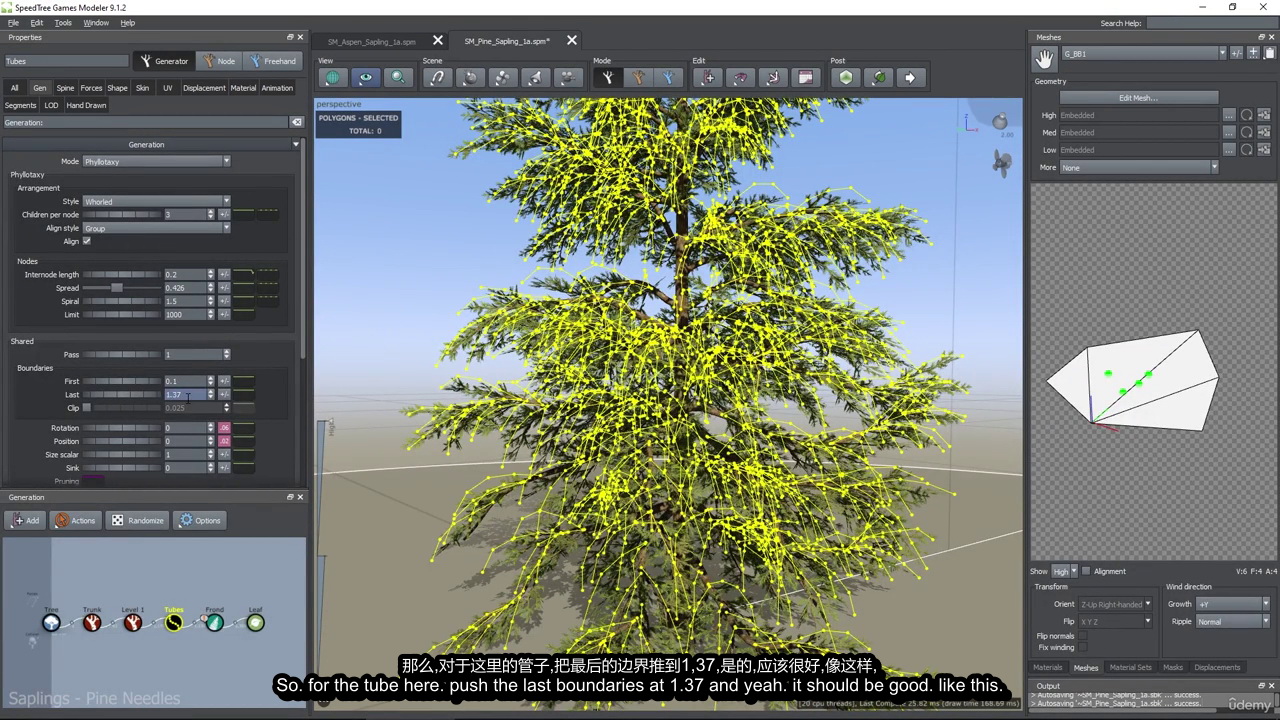Click the right-arrow export icon in Post toolbar
This screenshot has height=720, width=1280.
click(910, 77)
